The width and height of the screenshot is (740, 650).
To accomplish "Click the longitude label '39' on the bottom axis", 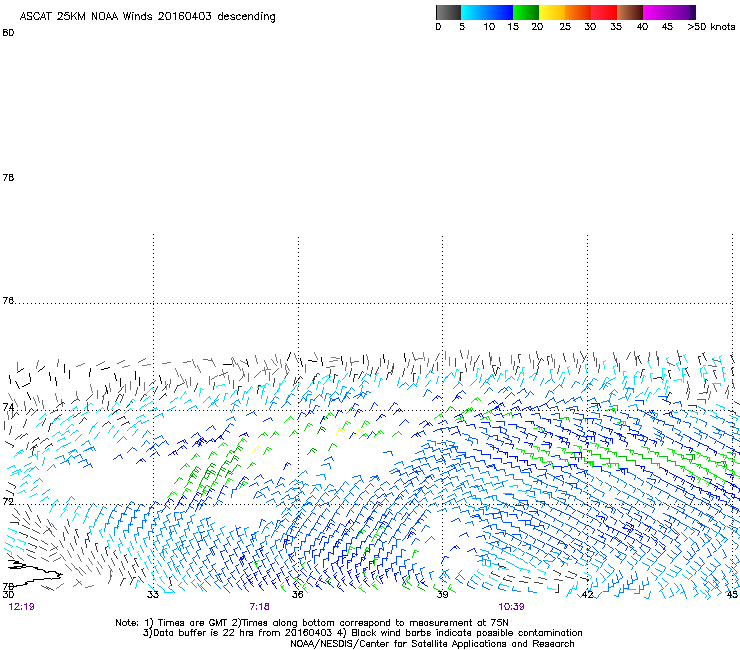I will tap(442, 594).
